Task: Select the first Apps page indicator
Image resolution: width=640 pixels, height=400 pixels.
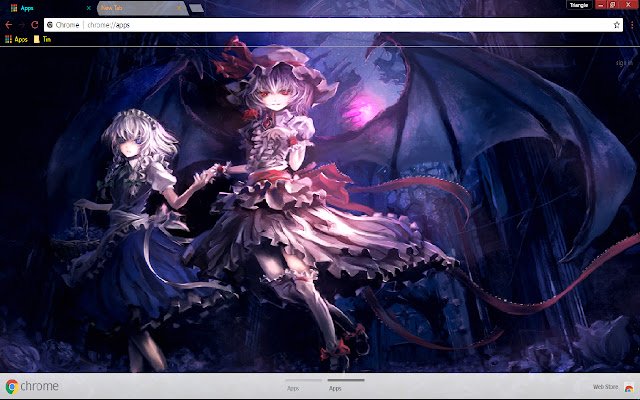Action: [304, 384]
